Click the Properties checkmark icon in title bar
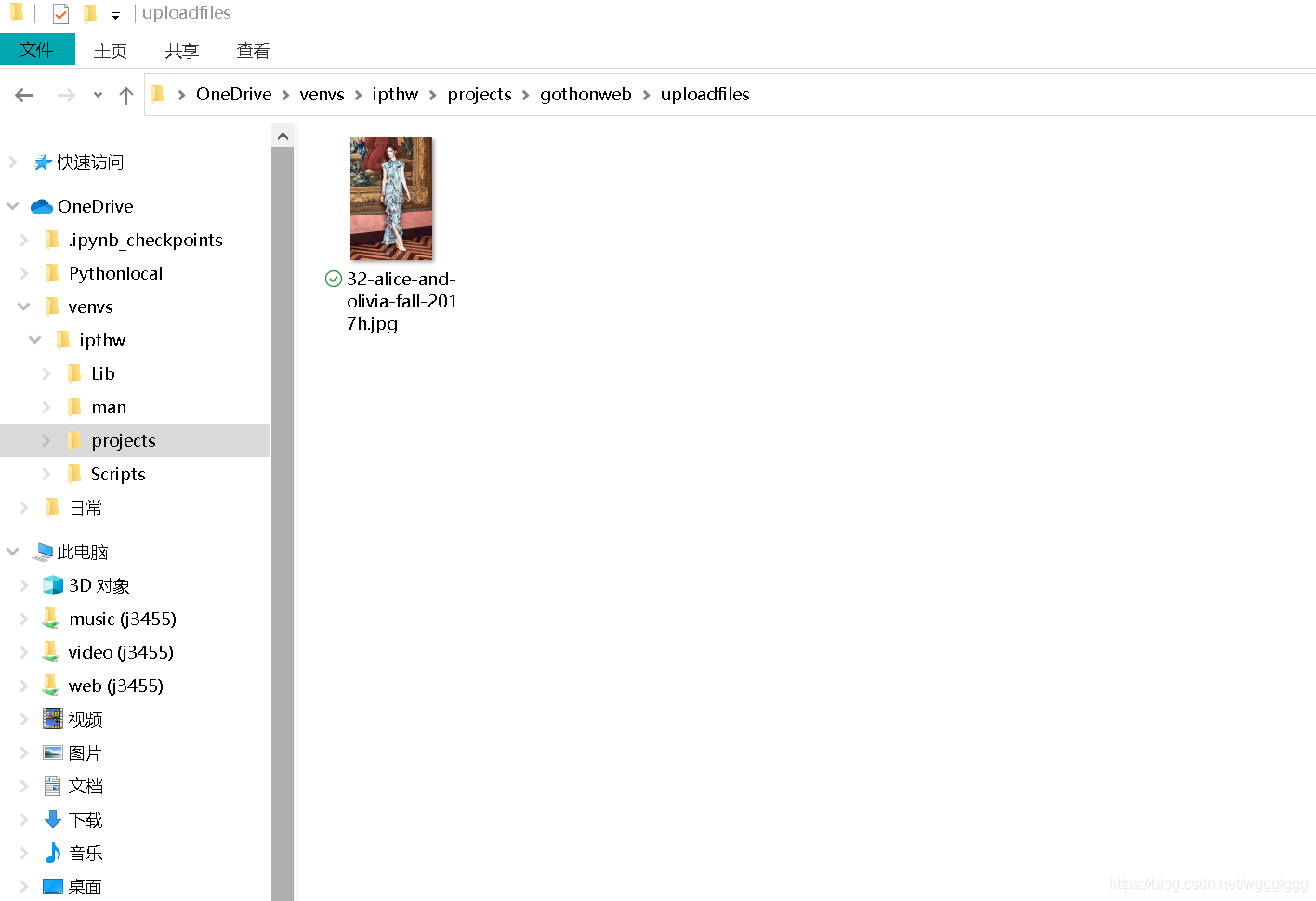This screenshot has width=1316, height=901. click(x=60, y=14)
